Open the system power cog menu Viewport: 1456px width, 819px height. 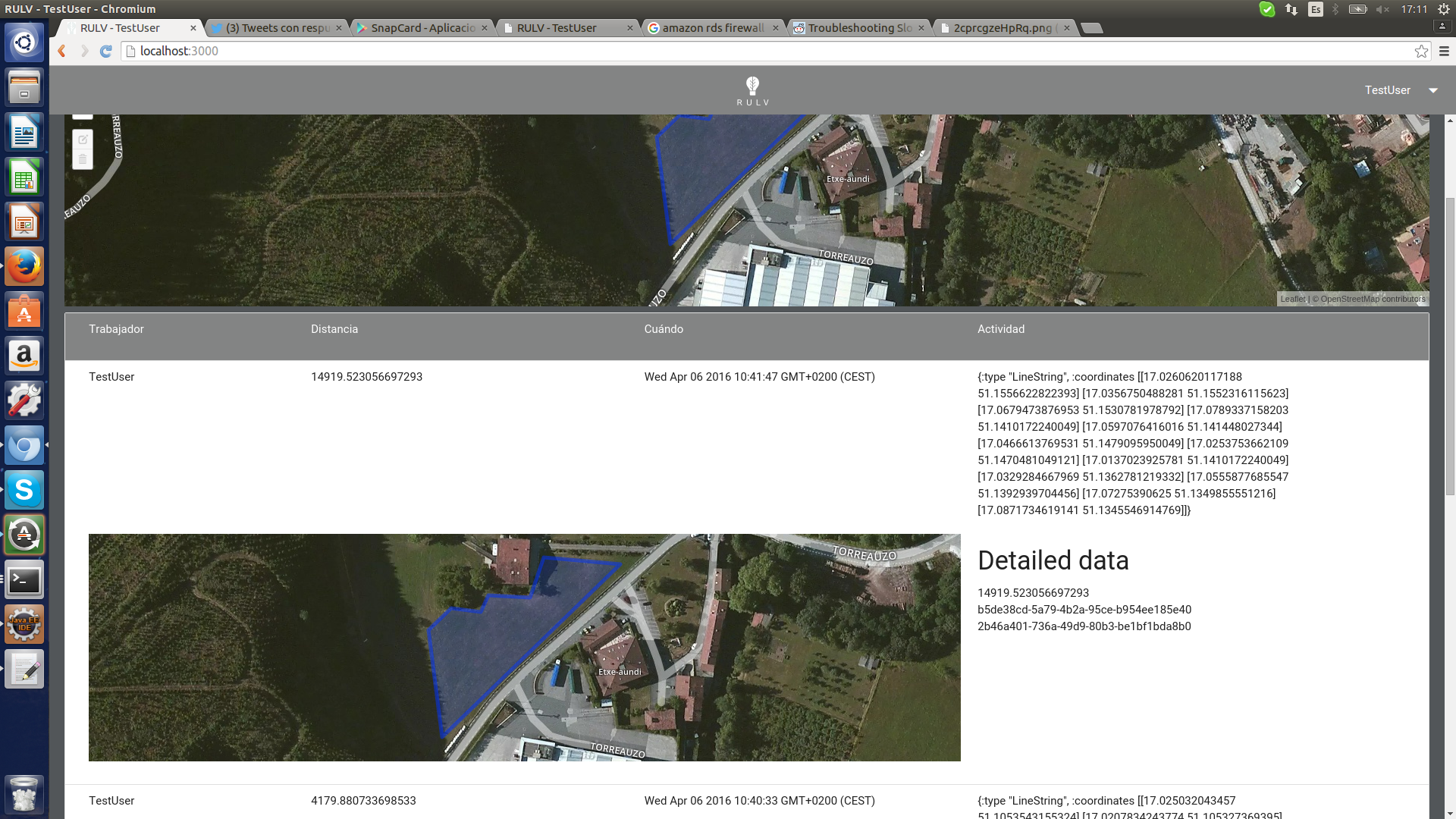tap(1444, 9)
